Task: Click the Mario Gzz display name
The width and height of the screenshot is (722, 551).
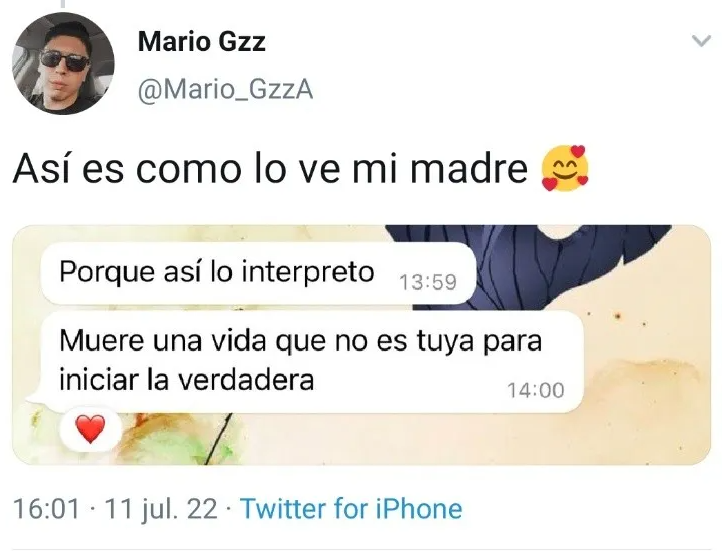Action: (x=202, y=41)
